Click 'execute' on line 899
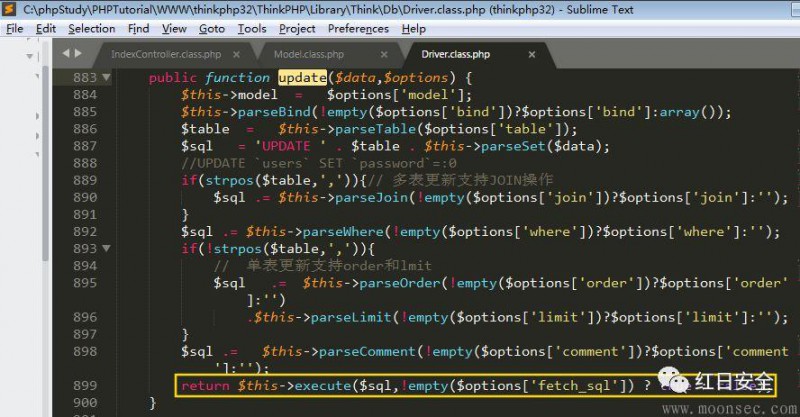 (323, 385)
